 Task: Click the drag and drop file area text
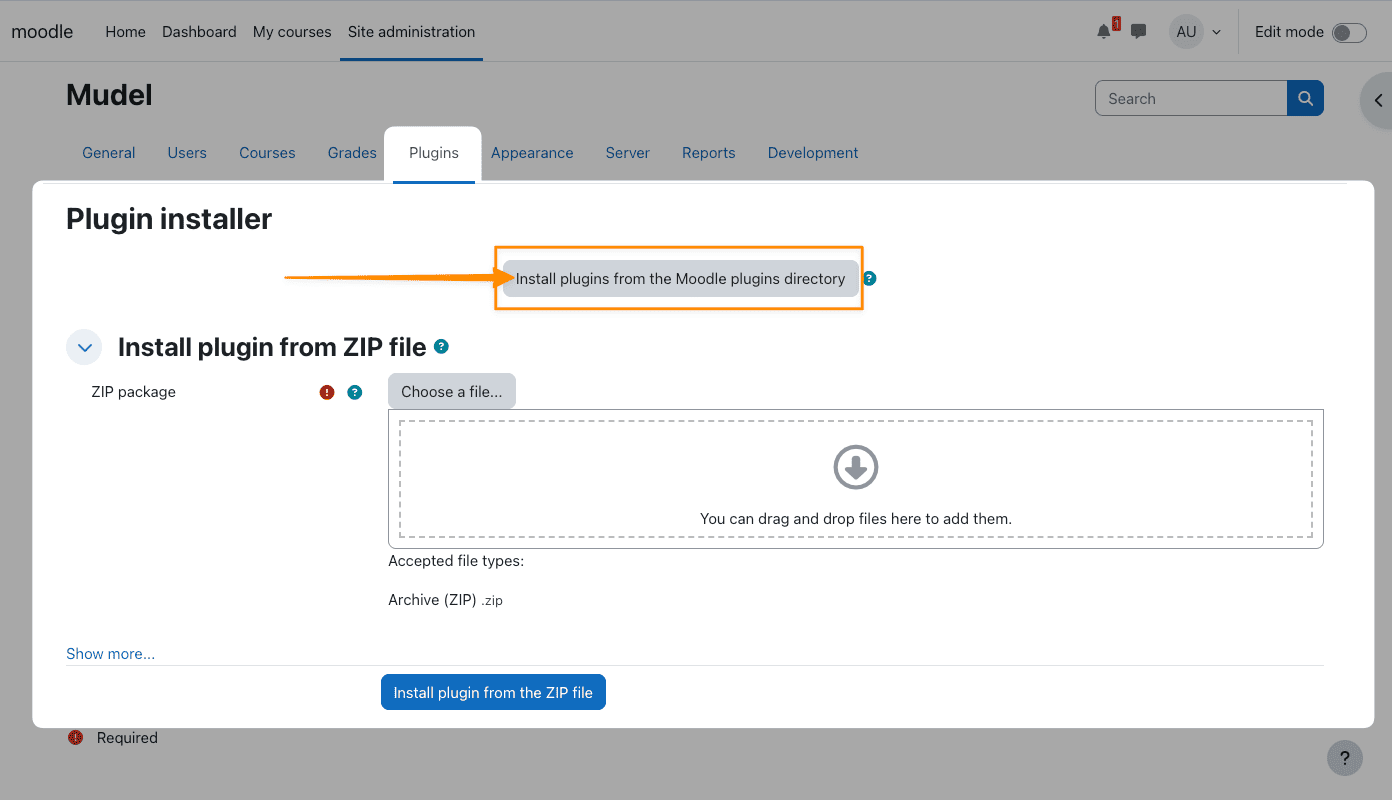pos(856,519)
